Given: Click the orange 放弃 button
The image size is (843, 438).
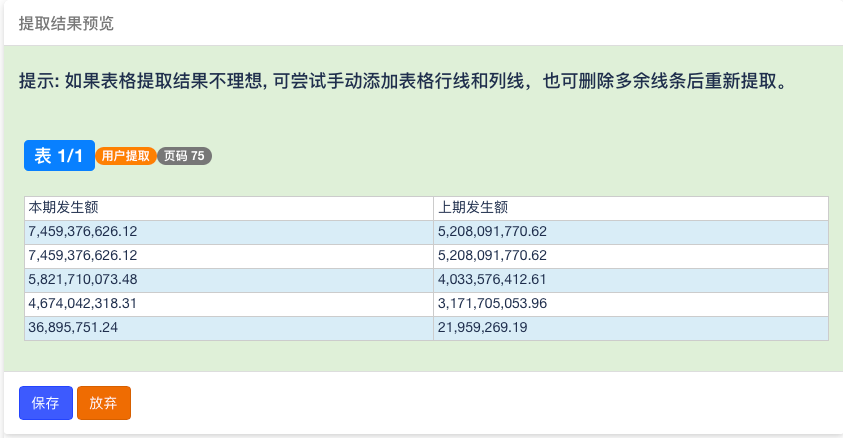Looking at the screenshot, I should [104, 403].
